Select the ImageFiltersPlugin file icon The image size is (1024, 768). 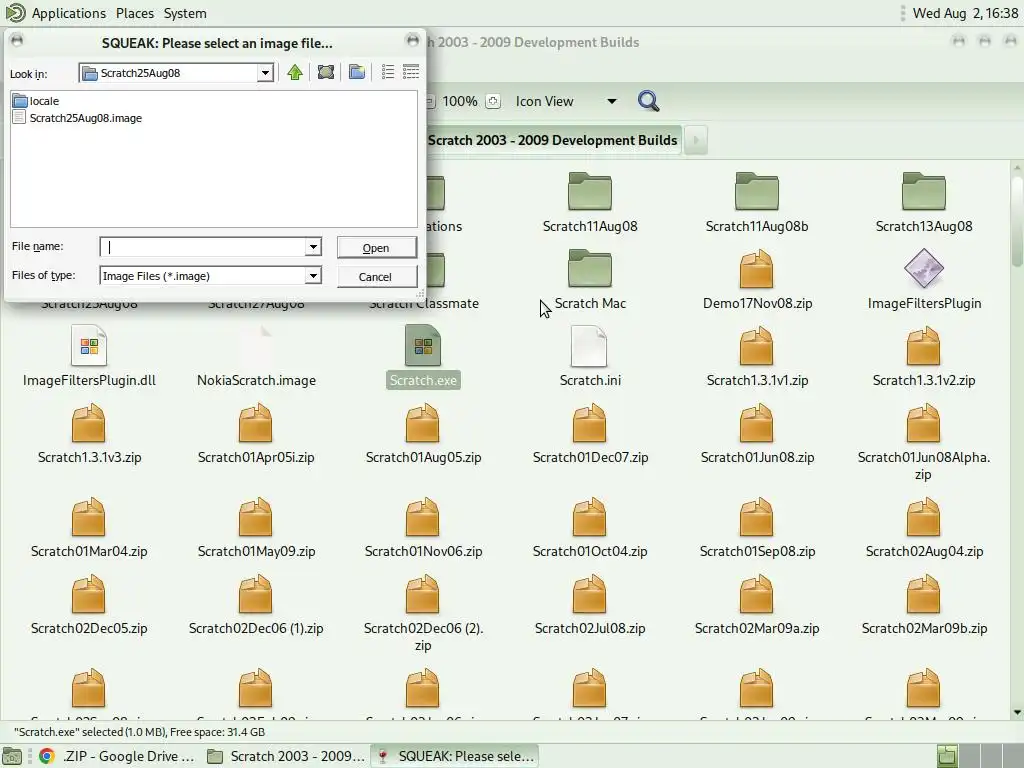(923, 269)
